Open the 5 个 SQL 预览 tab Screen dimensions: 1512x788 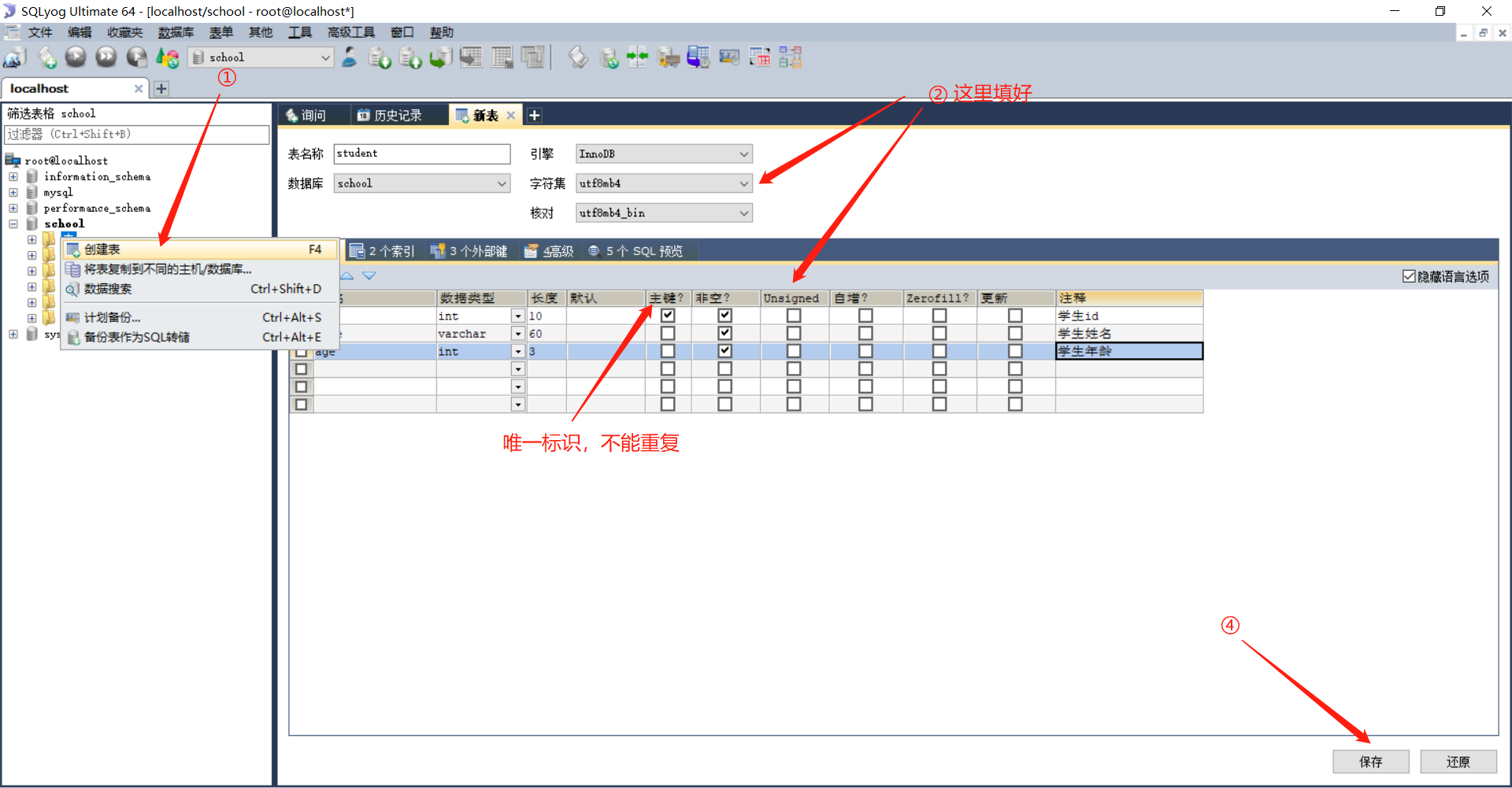coord(636,251)
